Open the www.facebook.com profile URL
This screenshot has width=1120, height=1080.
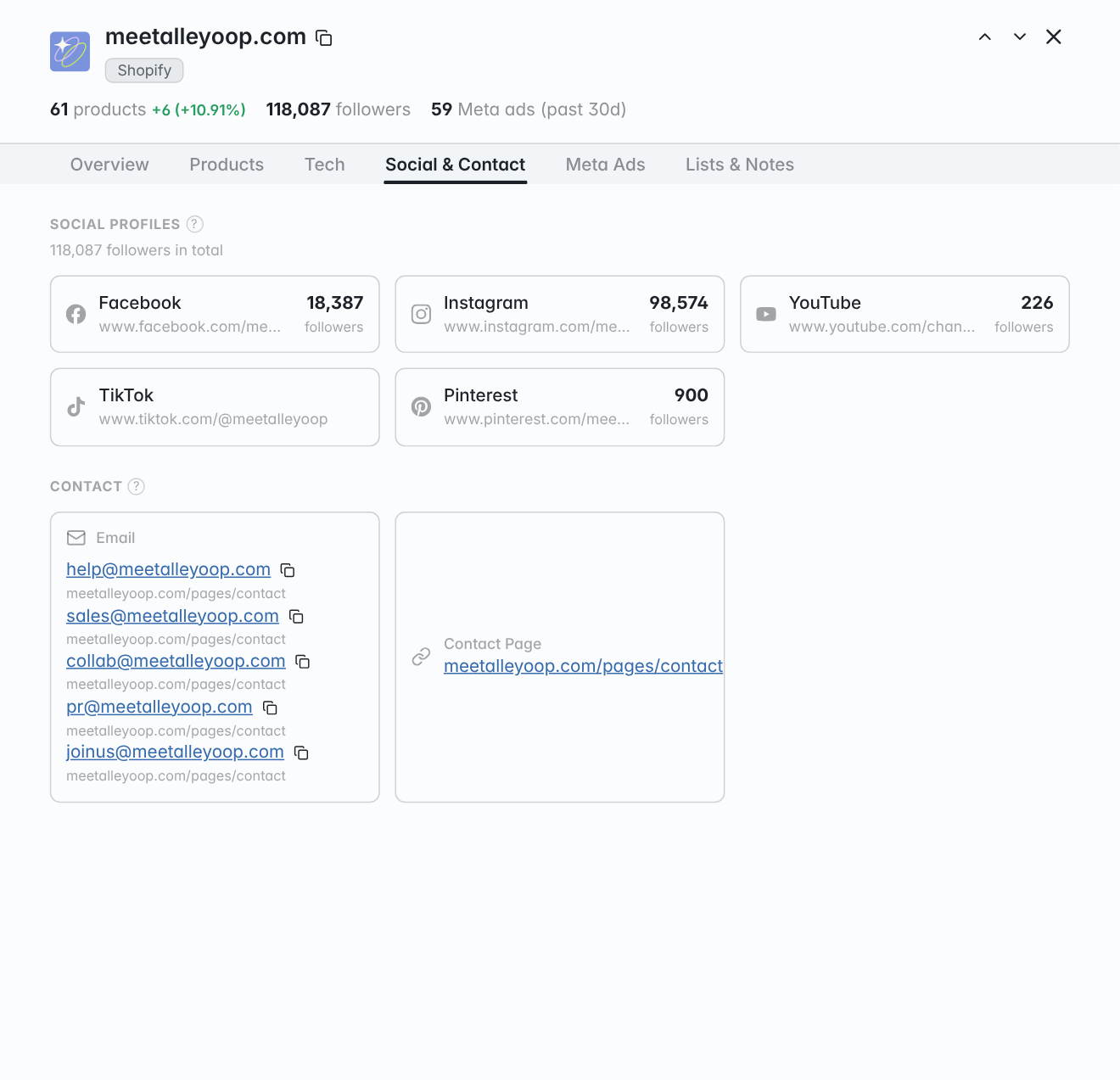pos(189,327)
